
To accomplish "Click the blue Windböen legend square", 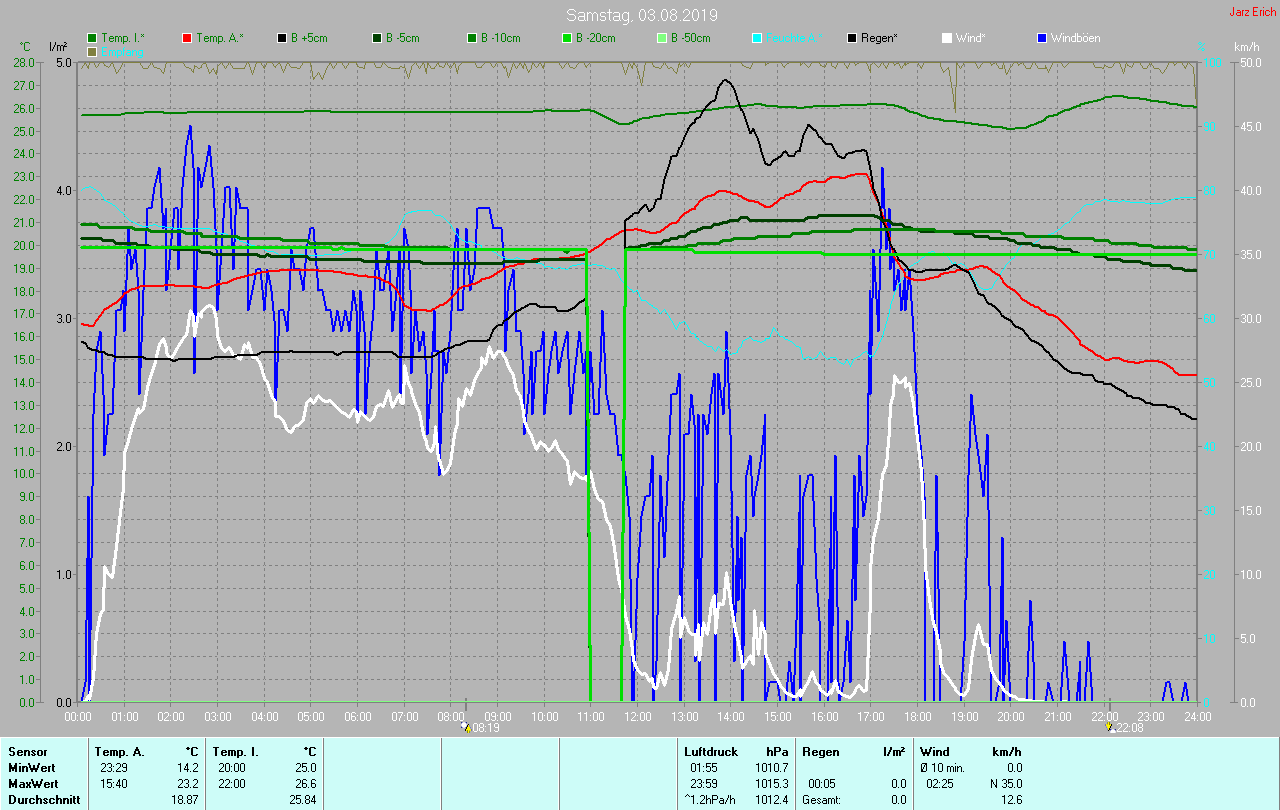I will (1042, 38).
